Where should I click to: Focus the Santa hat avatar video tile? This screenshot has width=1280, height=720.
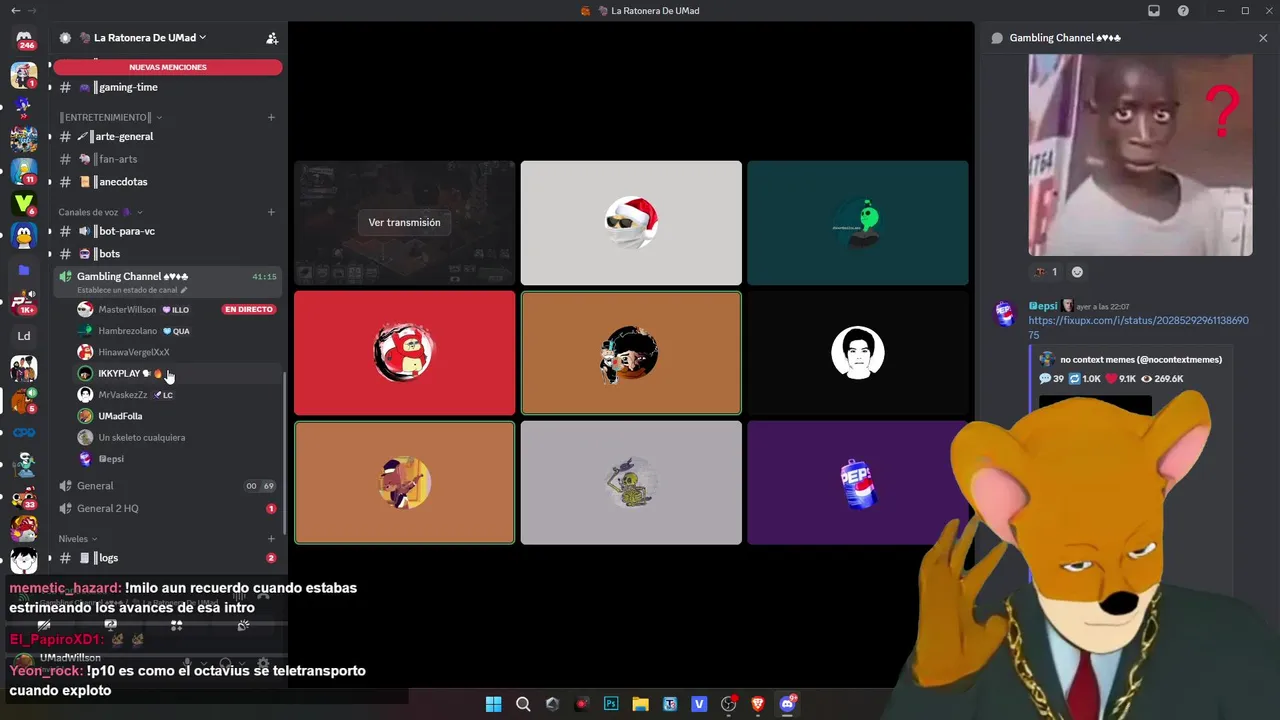[631, 223]
